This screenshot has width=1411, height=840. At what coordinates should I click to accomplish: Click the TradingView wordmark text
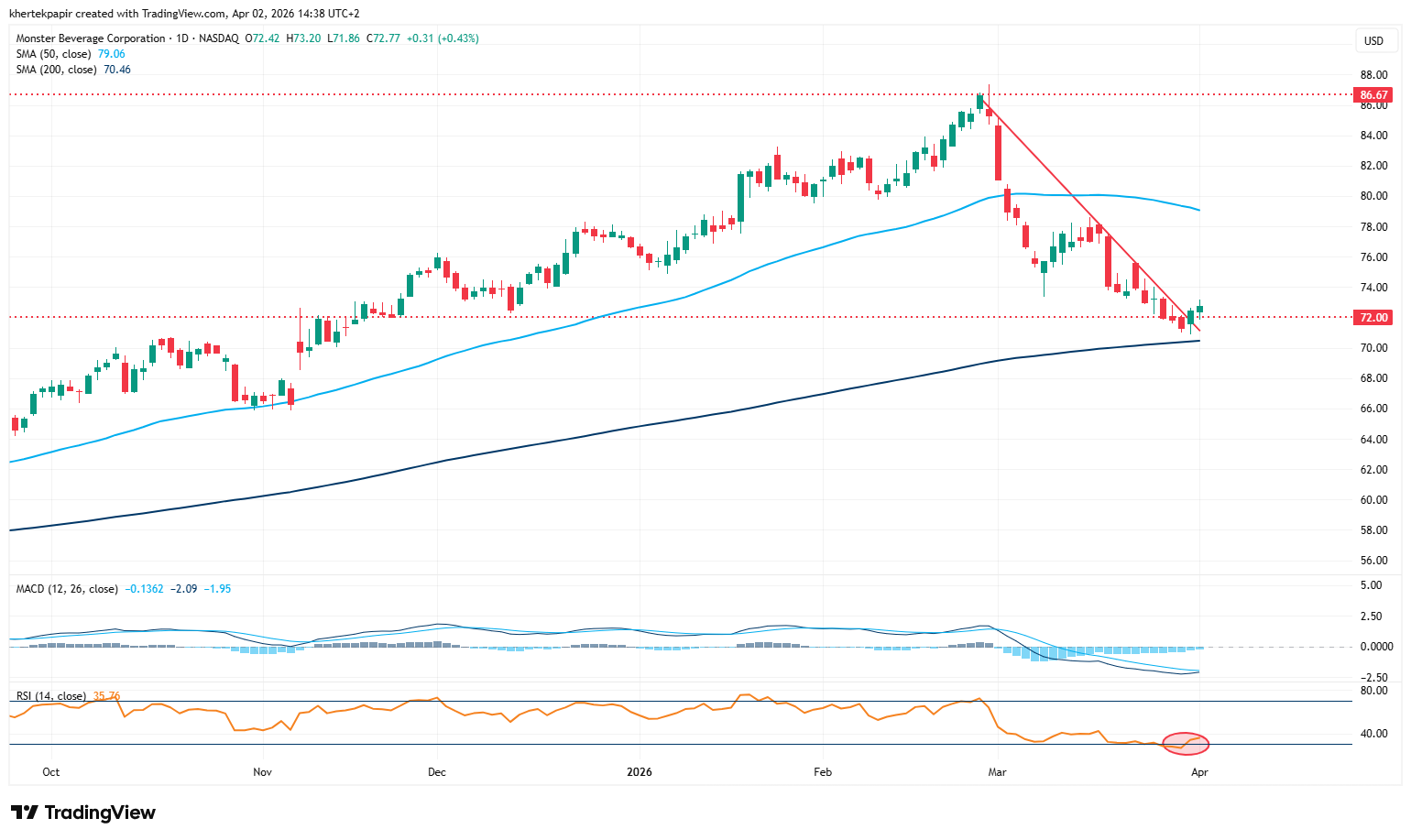100,813
